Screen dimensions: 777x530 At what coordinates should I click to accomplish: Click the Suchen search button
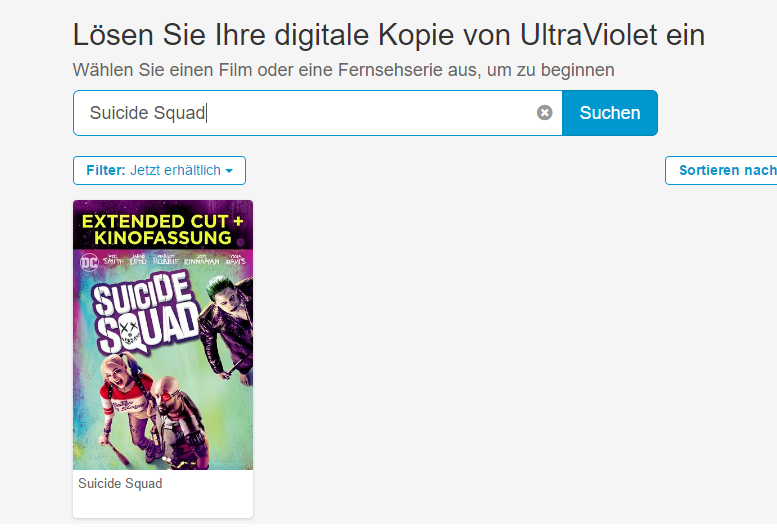coord(610,113)
